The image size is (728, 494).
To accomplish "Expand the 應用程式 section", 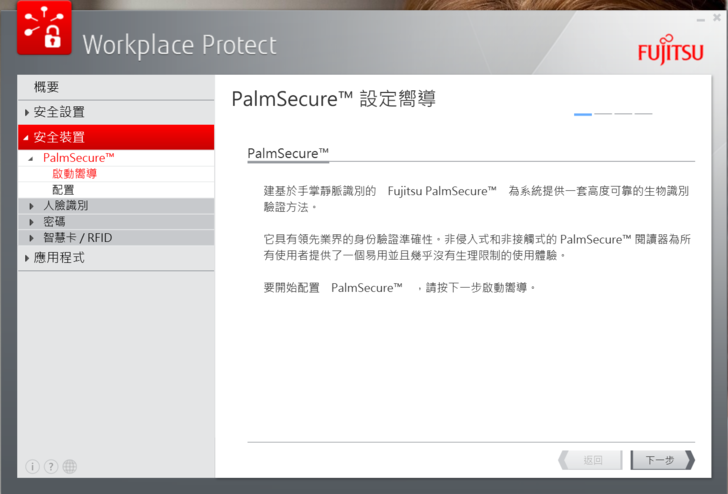I will point(59,257).
